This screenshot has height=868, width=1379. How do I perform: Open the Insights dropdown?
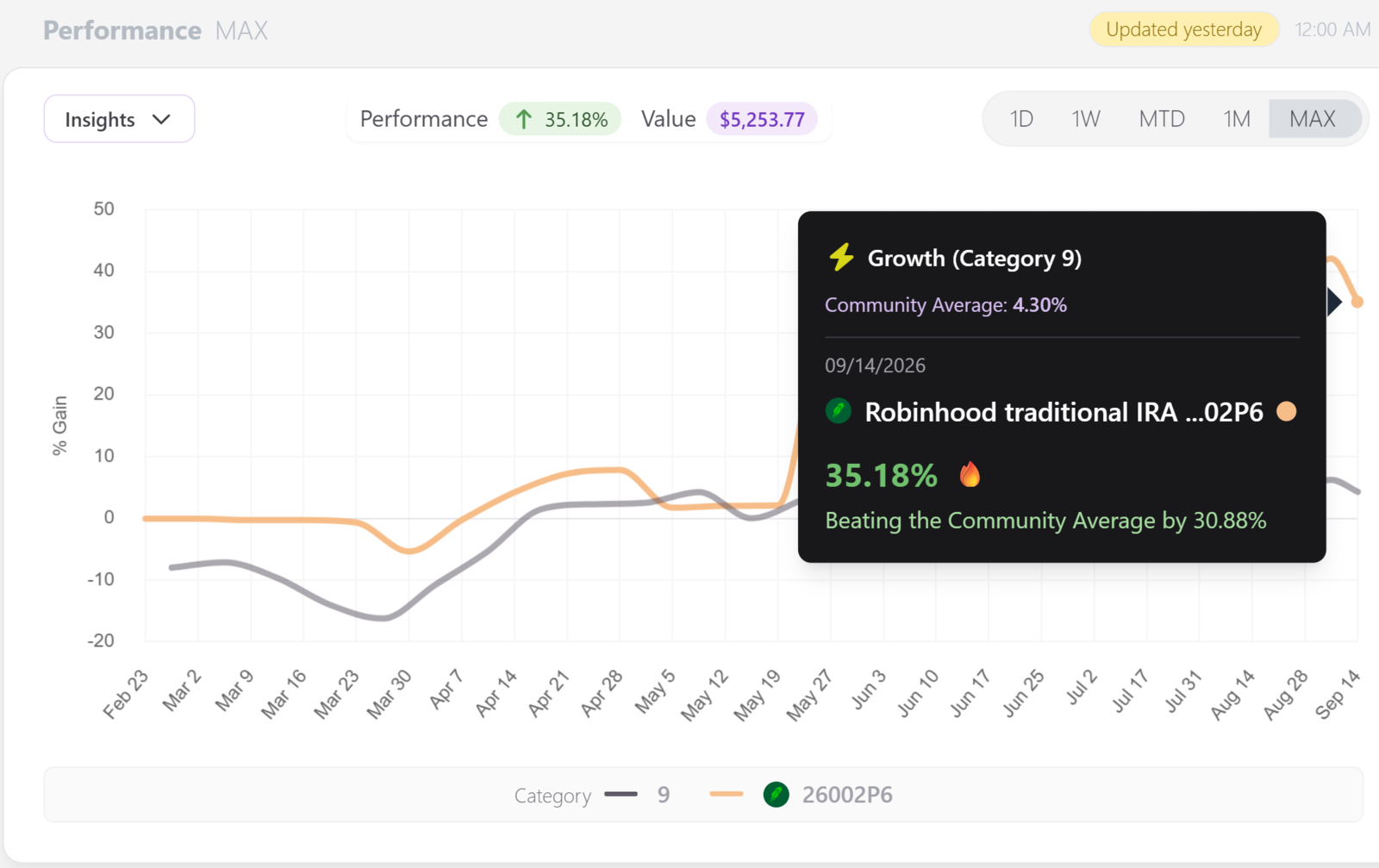pos(119,119)
